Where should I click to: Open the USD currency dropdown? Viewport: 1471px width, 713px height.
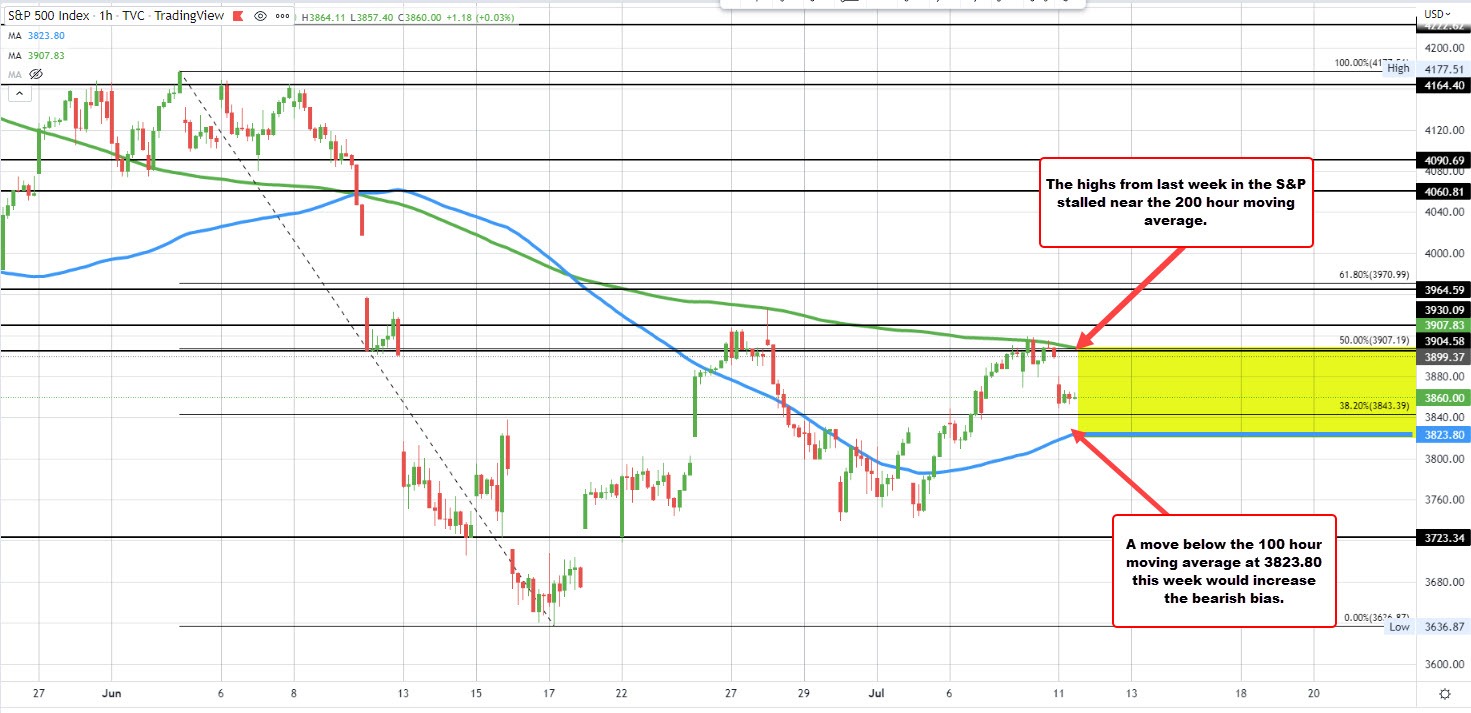click(1435, 14)
